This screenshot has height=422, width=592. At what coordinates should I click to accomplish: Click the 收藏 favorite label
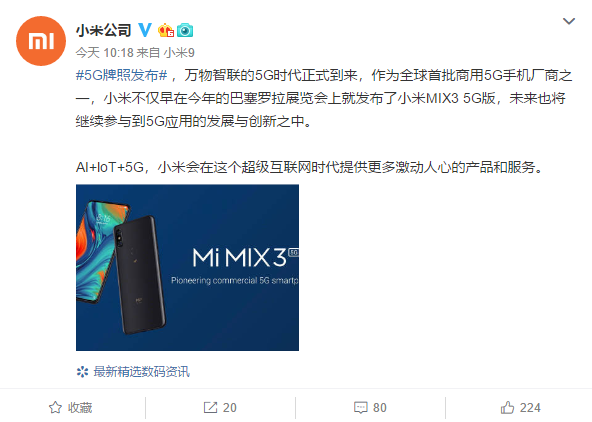(80, 408)
